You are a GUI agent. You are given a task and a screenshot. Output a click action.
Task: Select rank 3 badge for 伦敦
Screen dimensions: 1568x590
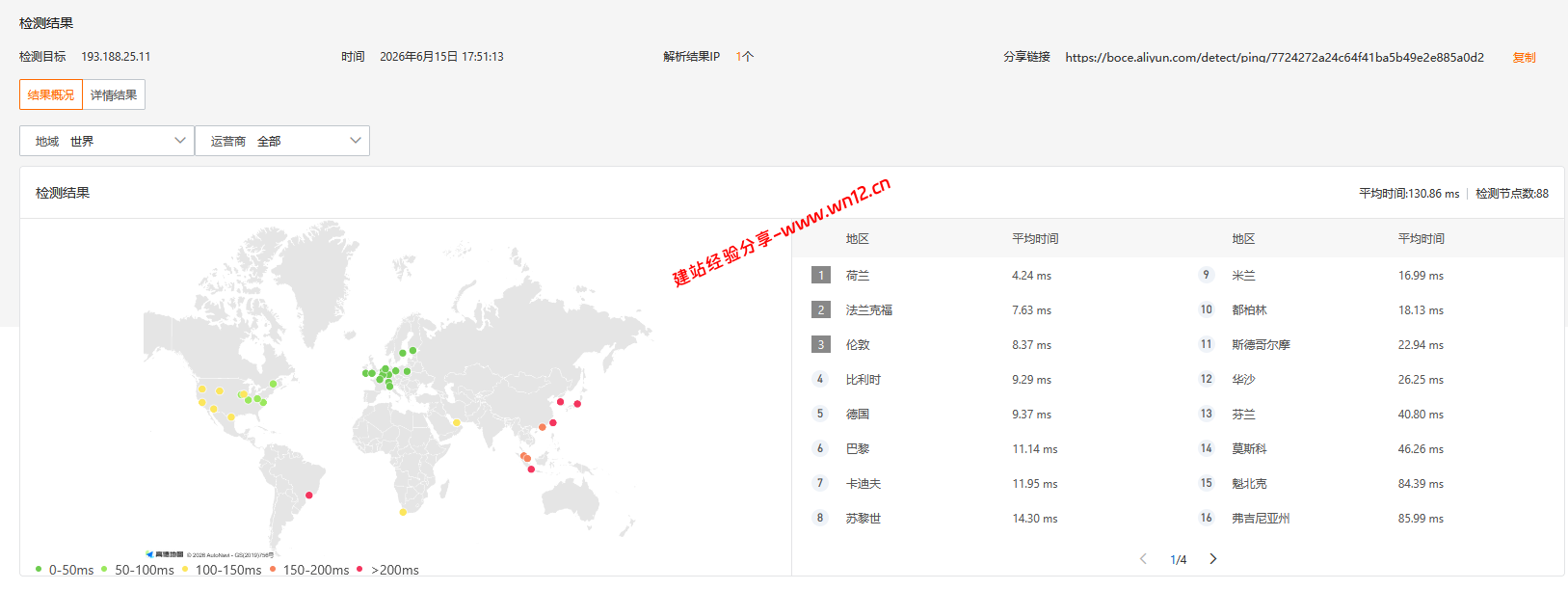[821, 344]
